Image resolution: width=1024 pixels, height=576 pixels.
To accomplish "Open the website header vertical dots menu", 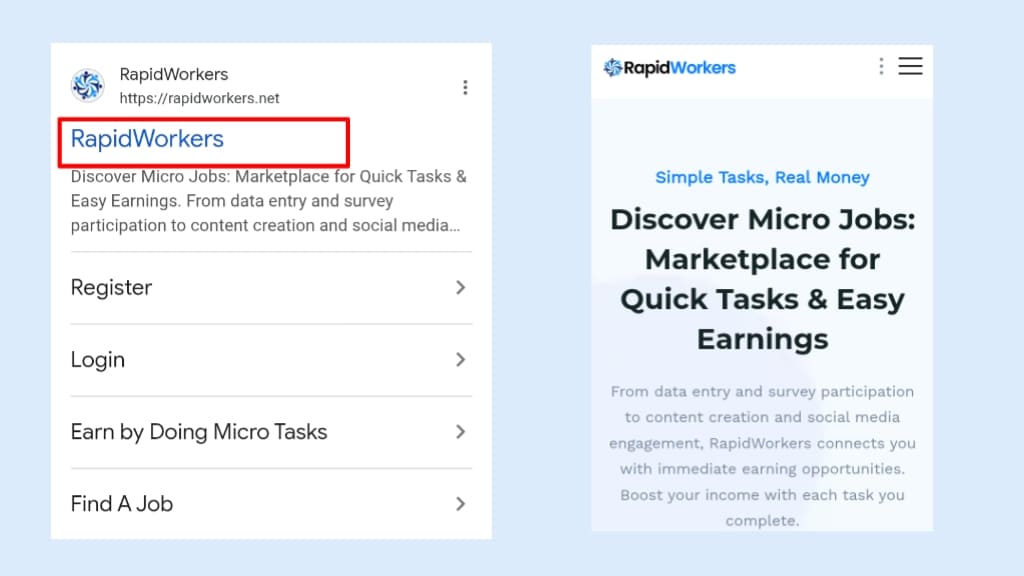I will pos(881,66).
